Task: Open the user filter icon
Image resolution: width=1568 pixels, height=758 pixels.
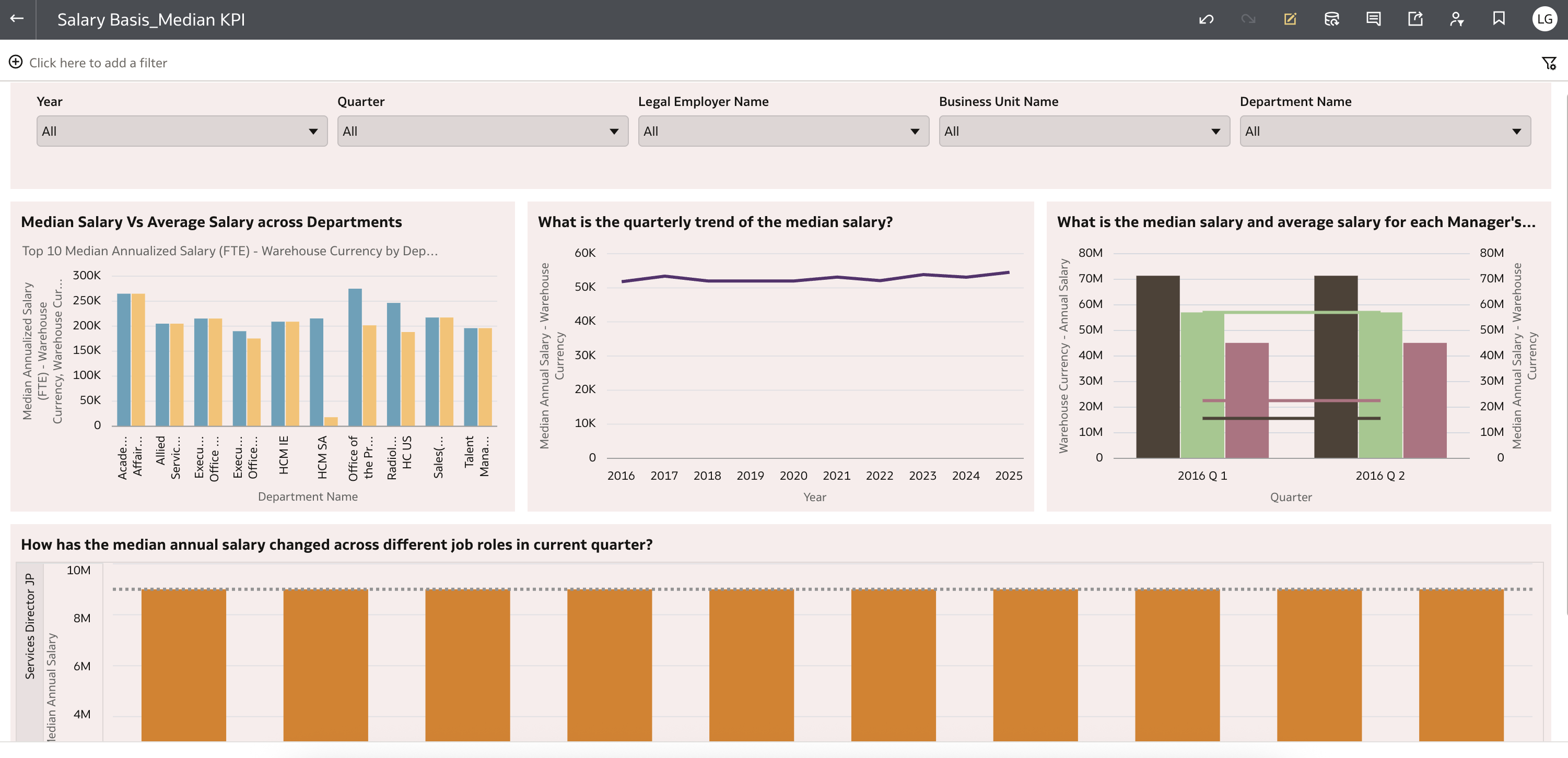Action: [x=1457, y=19]
